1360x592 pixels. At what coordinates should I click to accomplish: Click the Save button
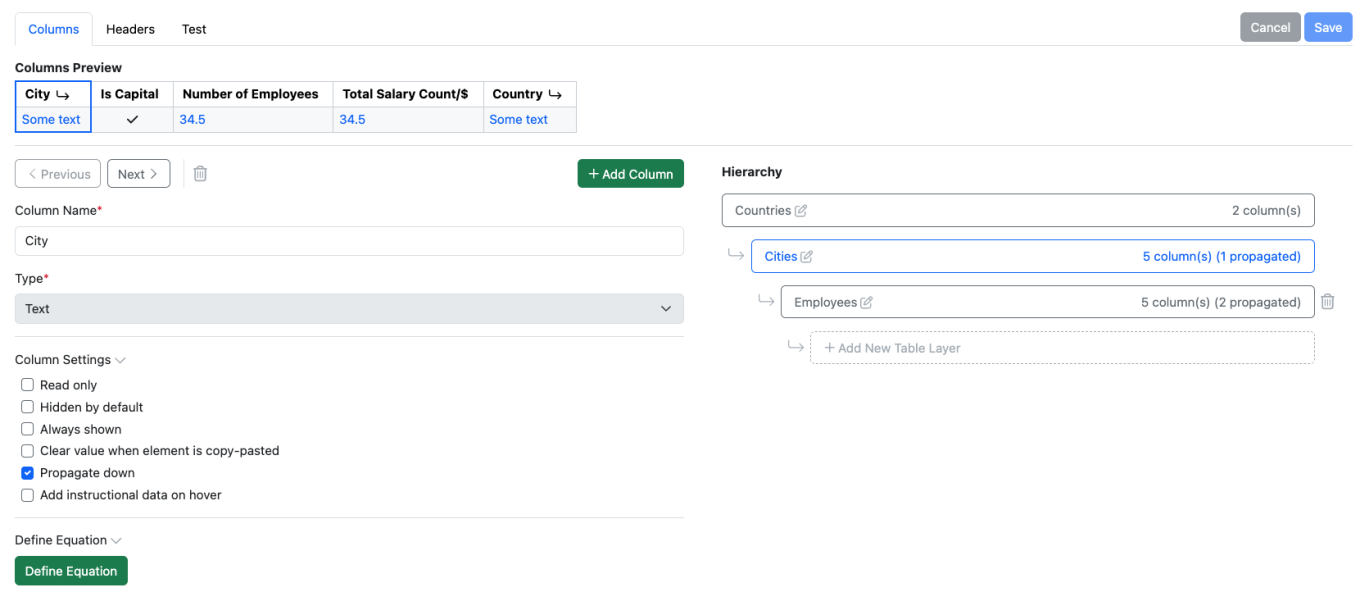[x=1327, y=28]
